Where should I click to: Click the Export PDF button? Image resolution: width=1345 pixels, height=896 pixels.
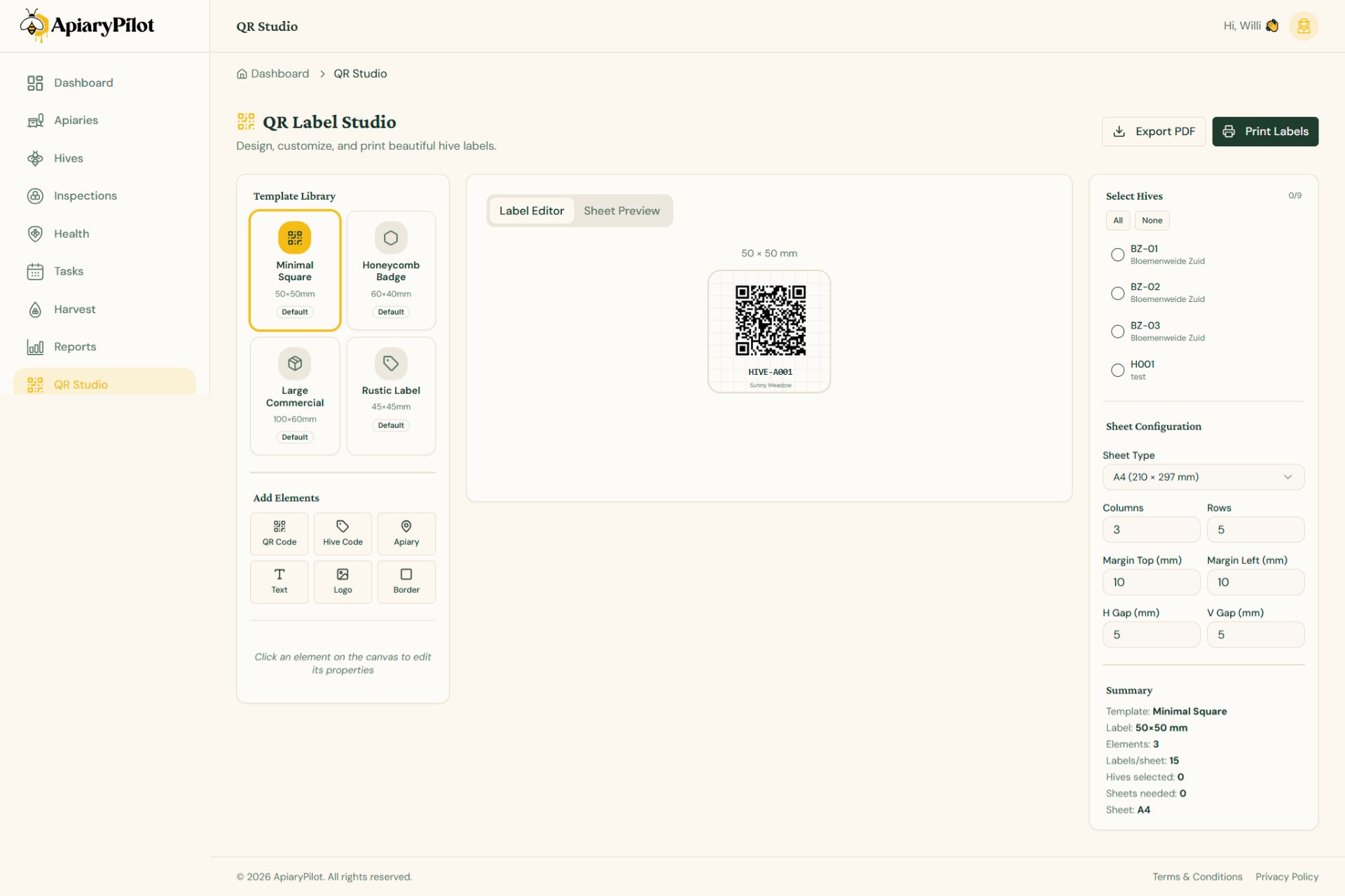pos(1153,132)
